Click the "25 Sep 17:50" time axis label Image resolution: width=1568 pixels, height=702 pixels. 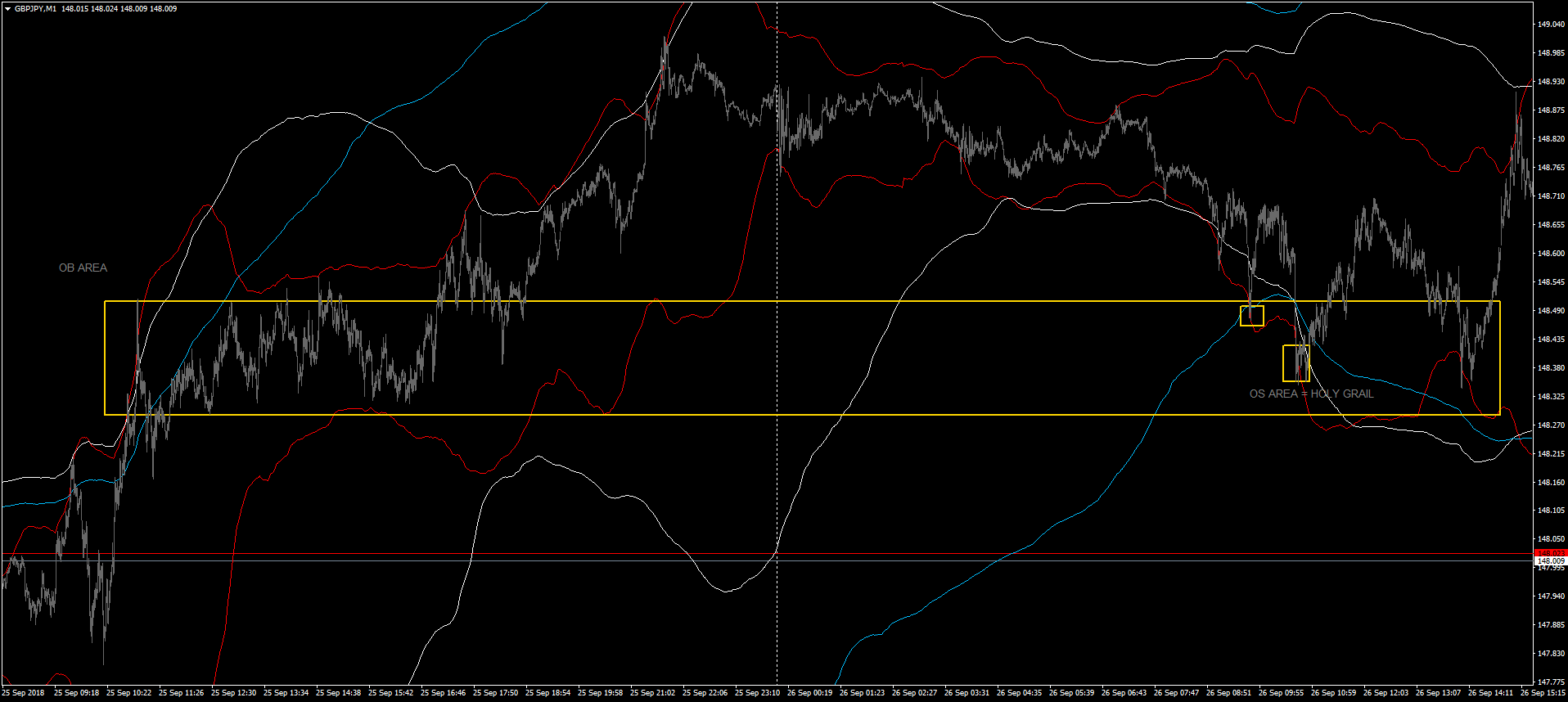495,693
